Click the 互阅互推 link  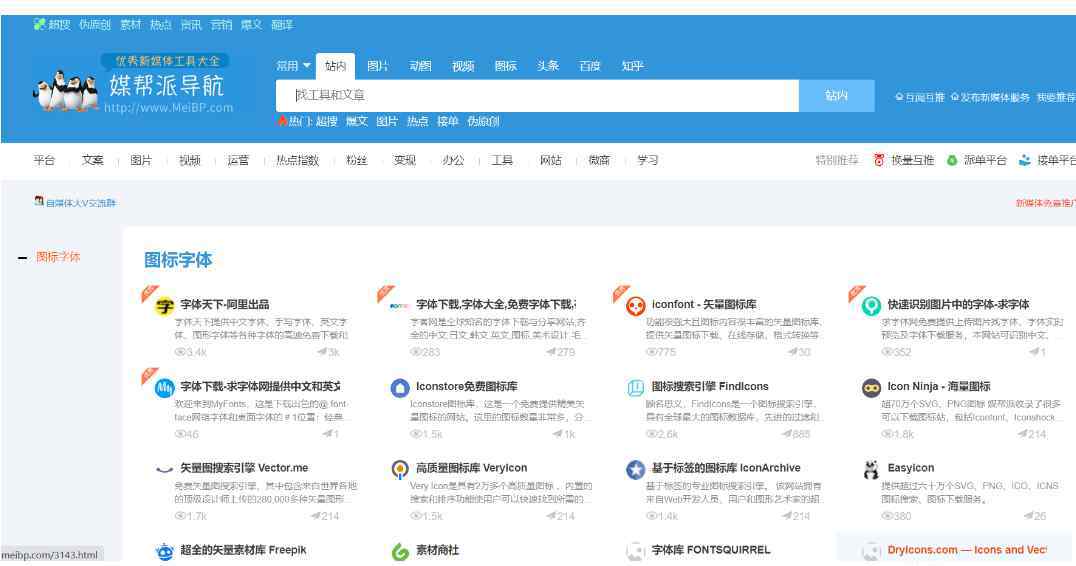(920, 97)
